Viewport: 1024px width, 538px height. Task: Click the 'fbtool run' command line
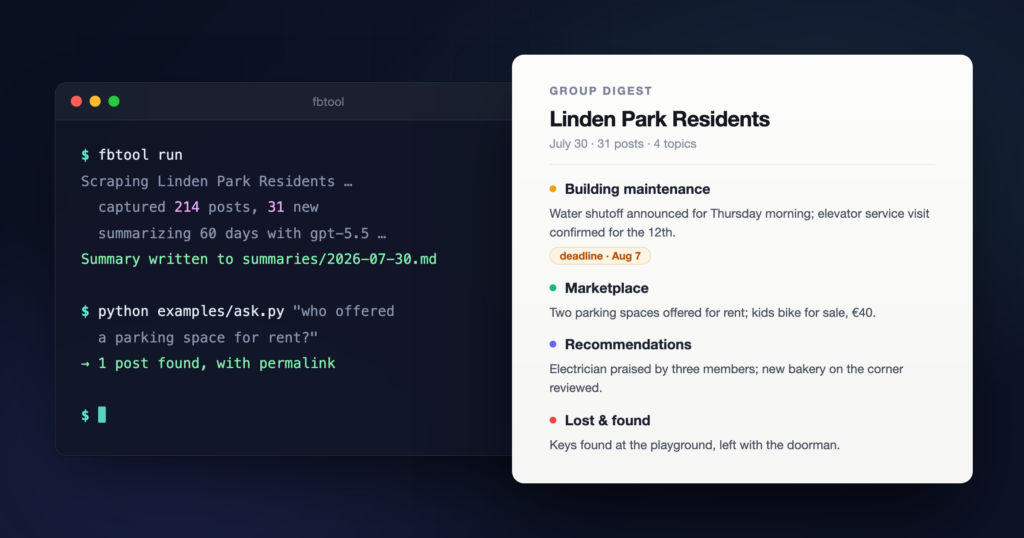tap(132, 155)
